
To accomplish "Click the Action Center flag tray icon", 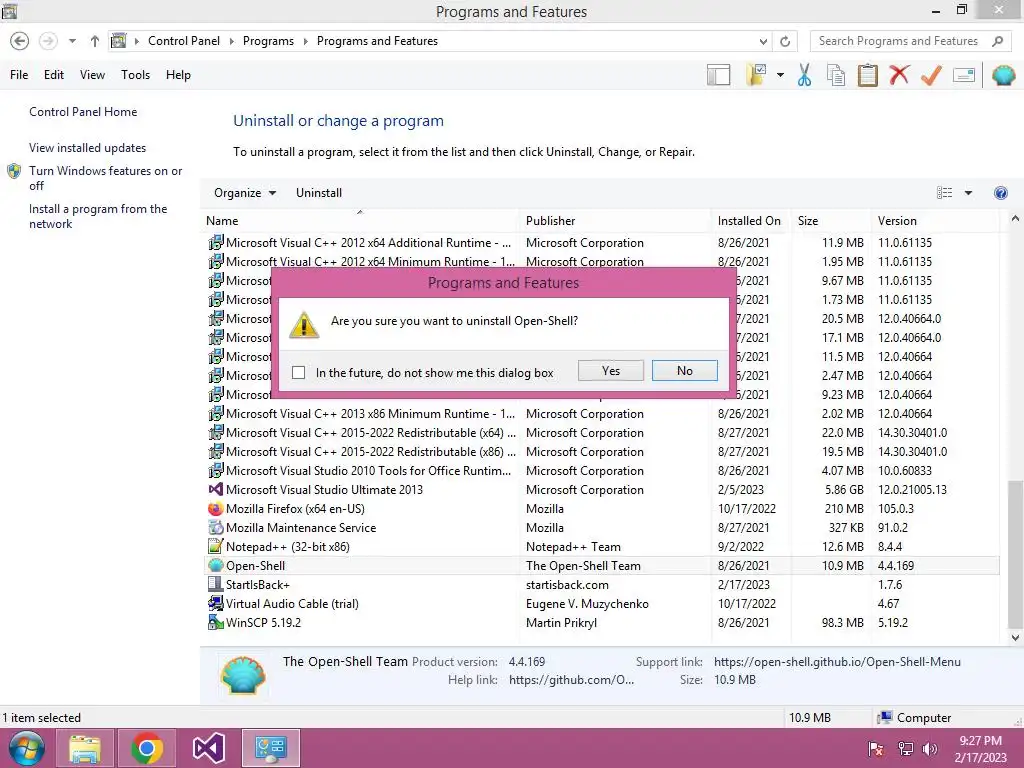I will pos(876,748).
